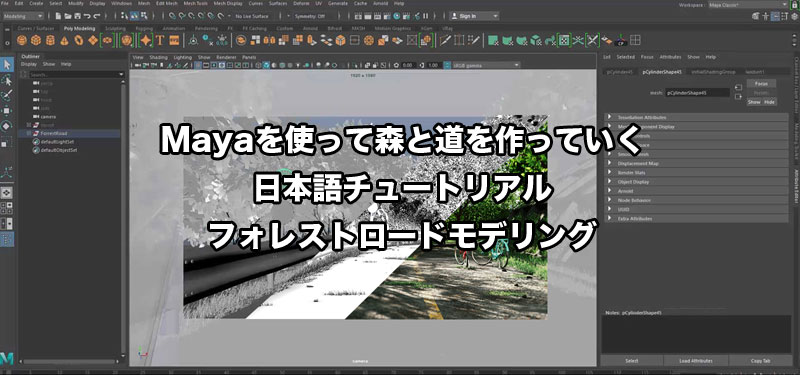Click the Focus button in Attribute Editor
The image size is (800, 375).
click(x=761, y=84)
